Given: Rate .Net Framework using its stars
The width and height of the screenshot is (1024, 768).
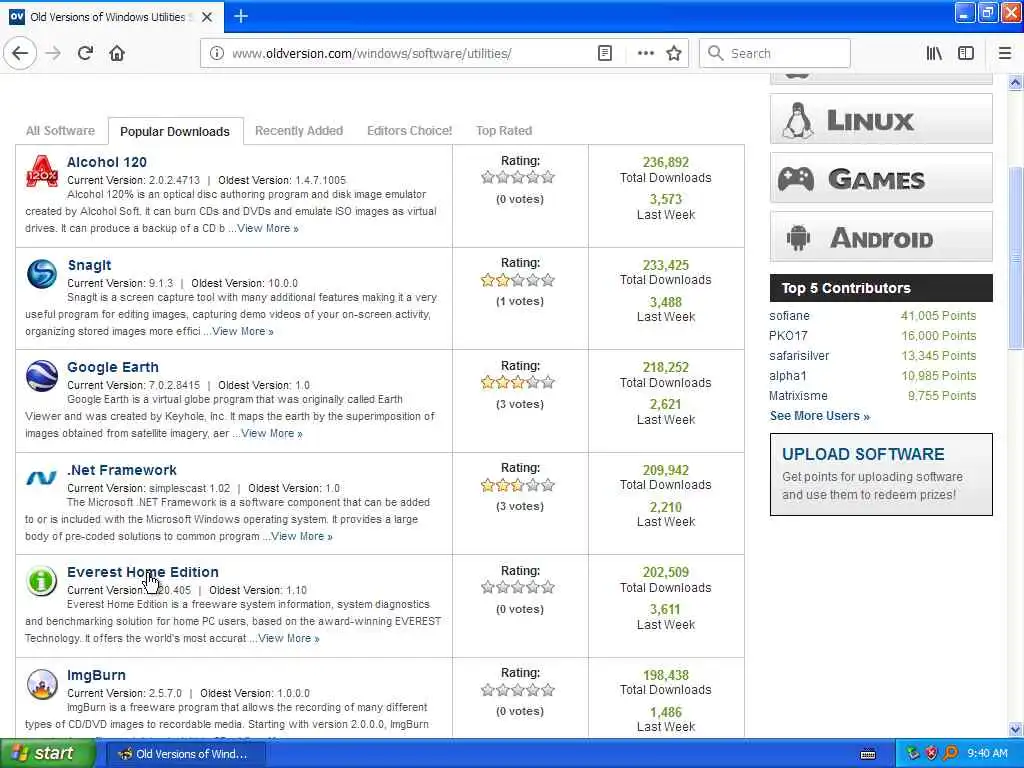Looking at the screenshot, I should tap(518, 485).
